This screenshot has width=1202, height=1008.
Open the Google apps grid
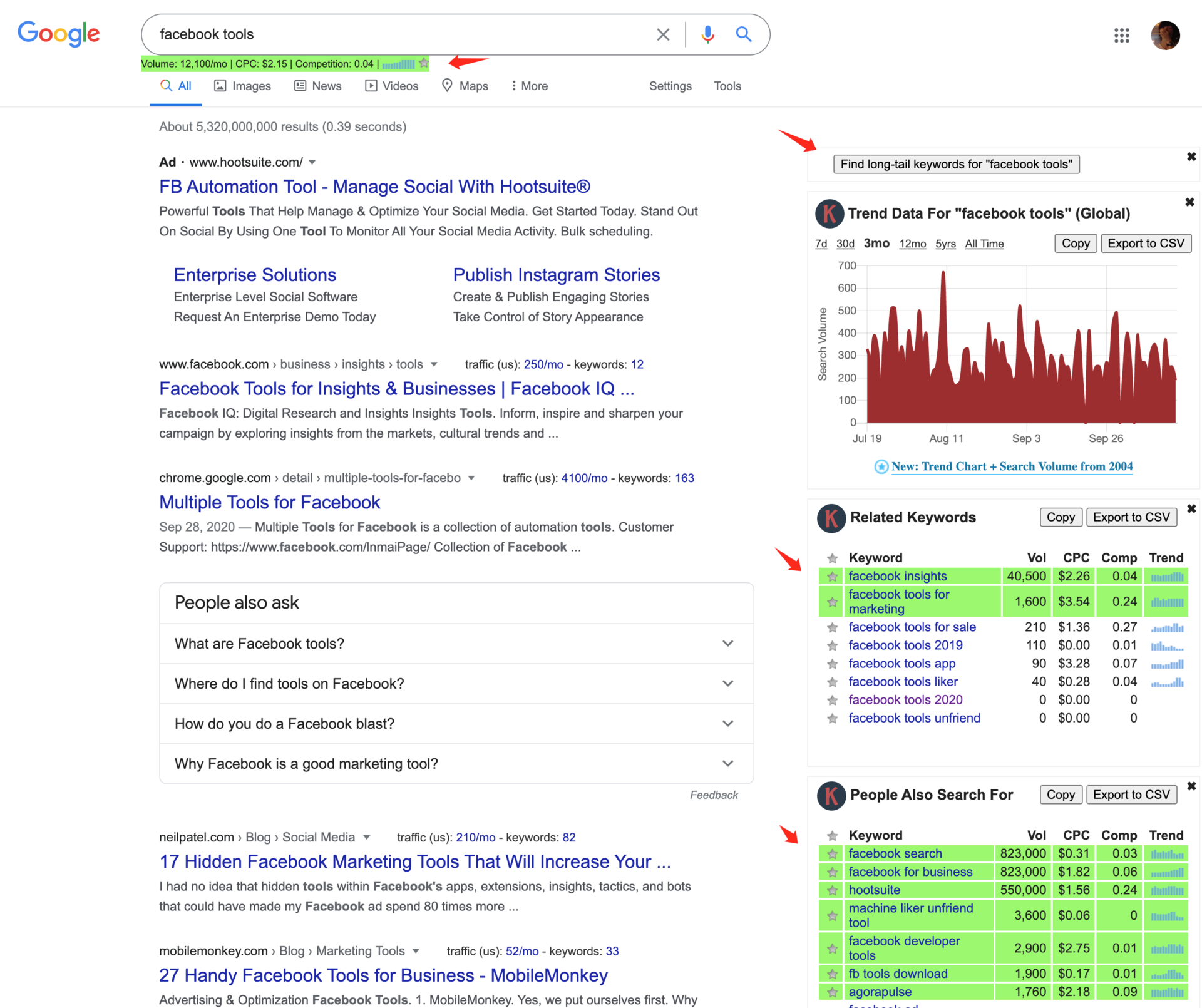[1121, 35]
